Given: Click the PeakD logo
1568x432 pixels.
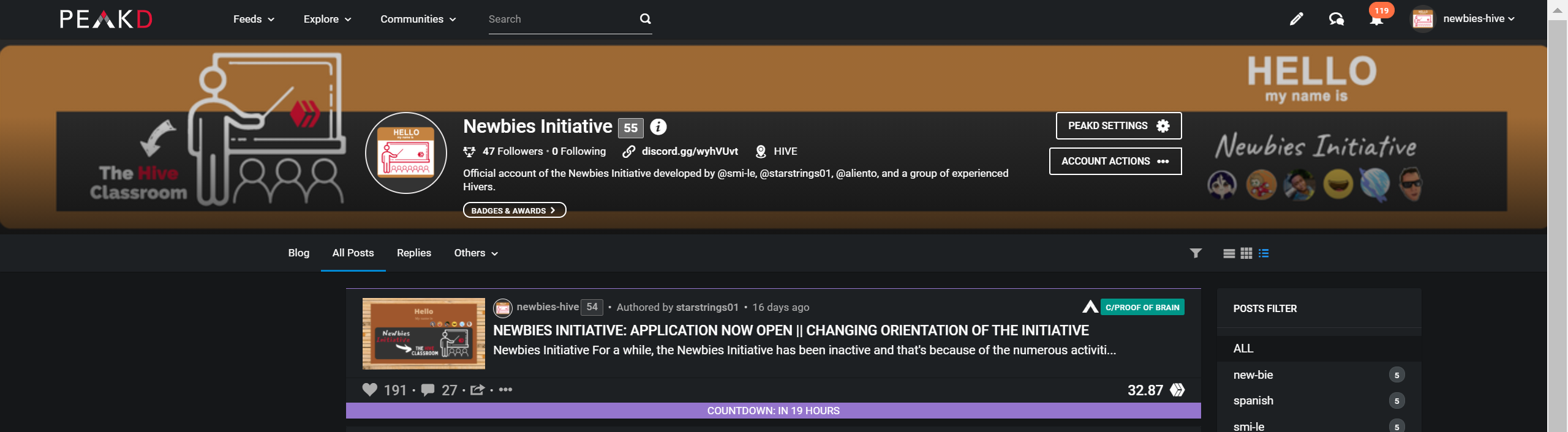Looking at the screenshot, I should coord(106,19).
